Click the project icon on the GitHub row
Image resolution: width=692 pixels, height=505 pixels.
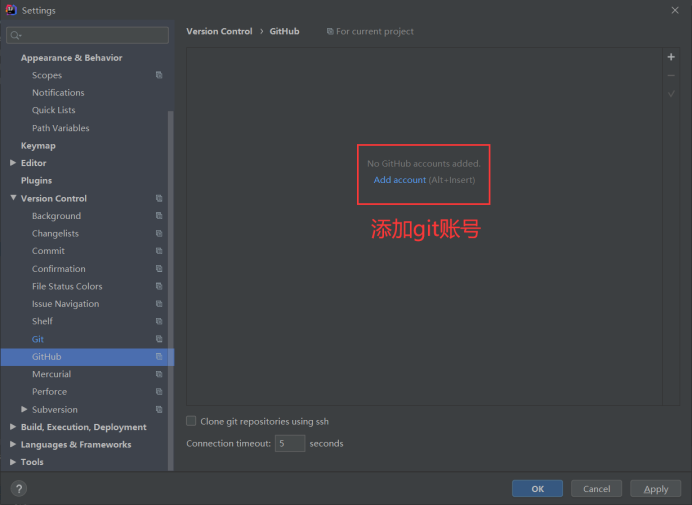(x=159, y=356)
